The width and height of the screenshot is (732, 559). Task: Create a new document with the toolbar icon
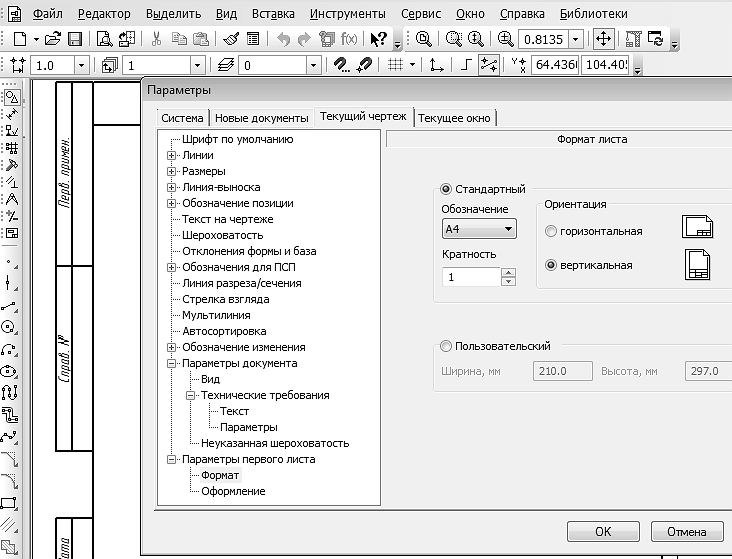coord(20,39)
